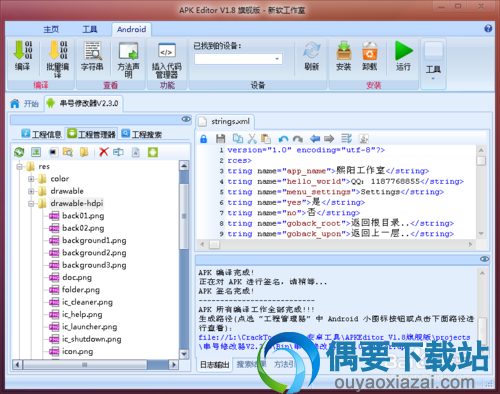The width and height of the screenshot is (500, 394).
Task: Click the image import icon in project toolbar
Action: (x=36, y=152)
